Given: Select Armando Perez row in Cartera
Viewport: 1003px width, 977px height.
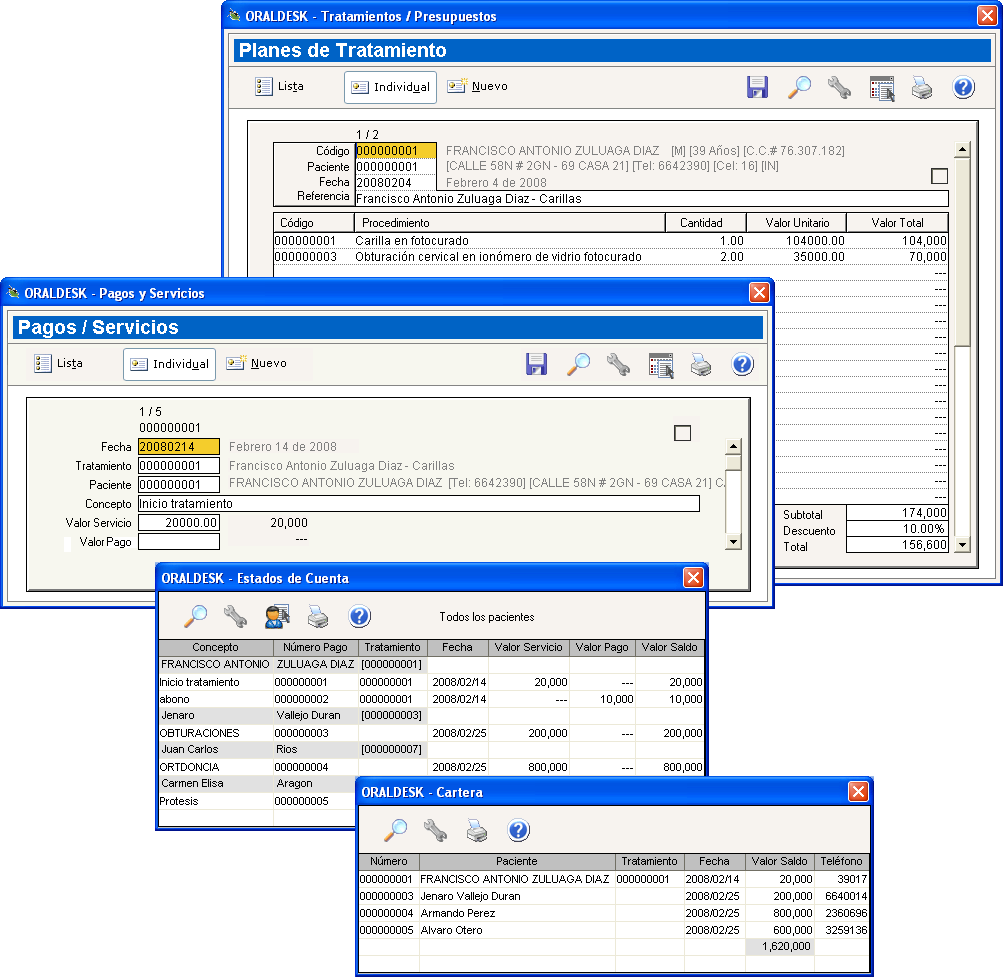Looking at the screenshot, I should coord(613,913).
